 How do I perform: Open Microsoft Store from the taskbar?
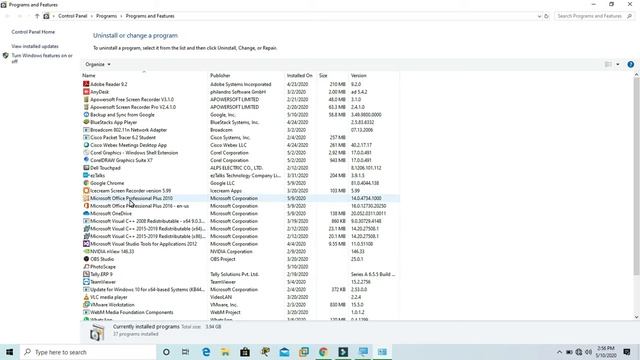click(245, 352)
